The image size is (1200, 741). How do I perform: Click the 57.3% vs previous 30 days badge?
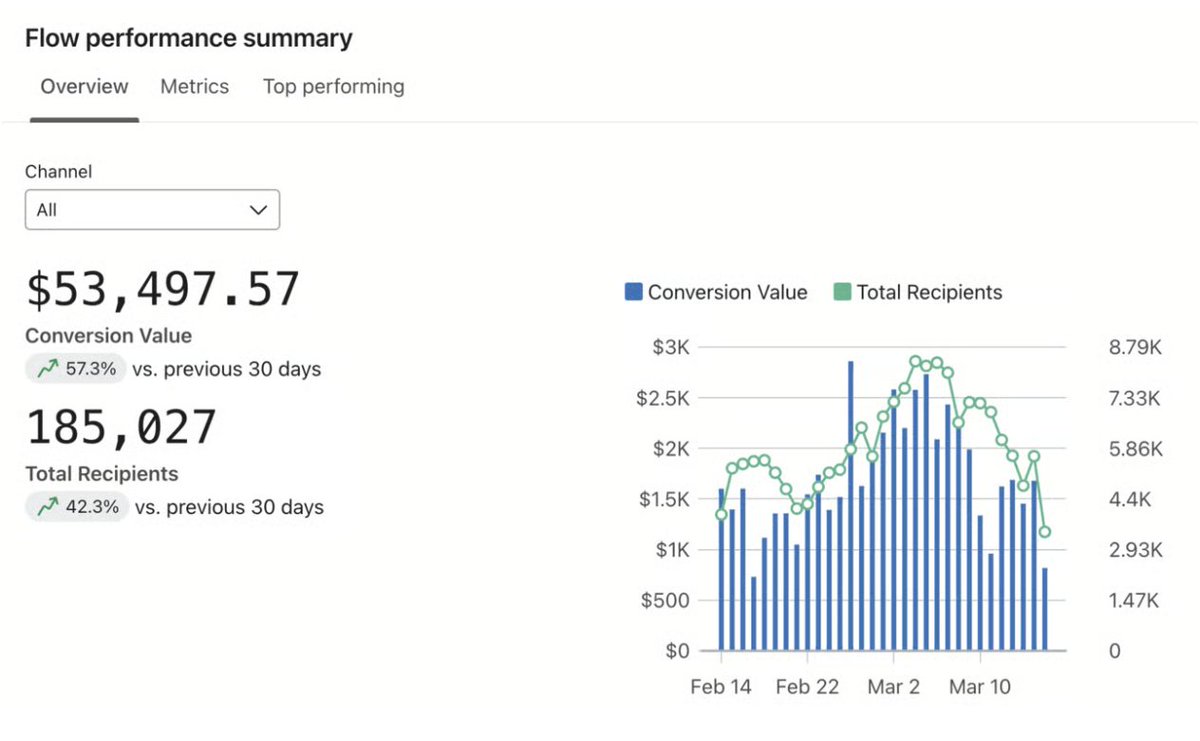point(78,369)
